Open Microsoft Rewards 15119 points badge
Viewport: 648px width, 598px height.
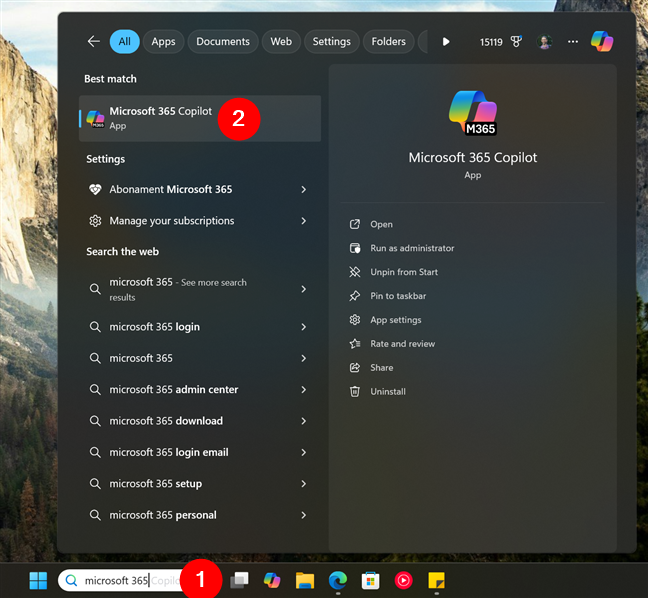pyautogui.click(x=500, y=42)
